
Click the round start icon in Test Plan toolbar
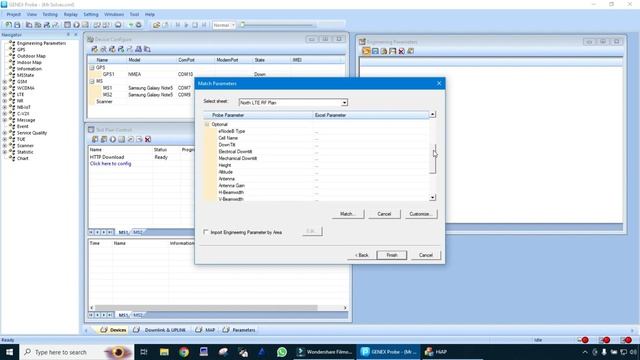[x=113, y=139]
